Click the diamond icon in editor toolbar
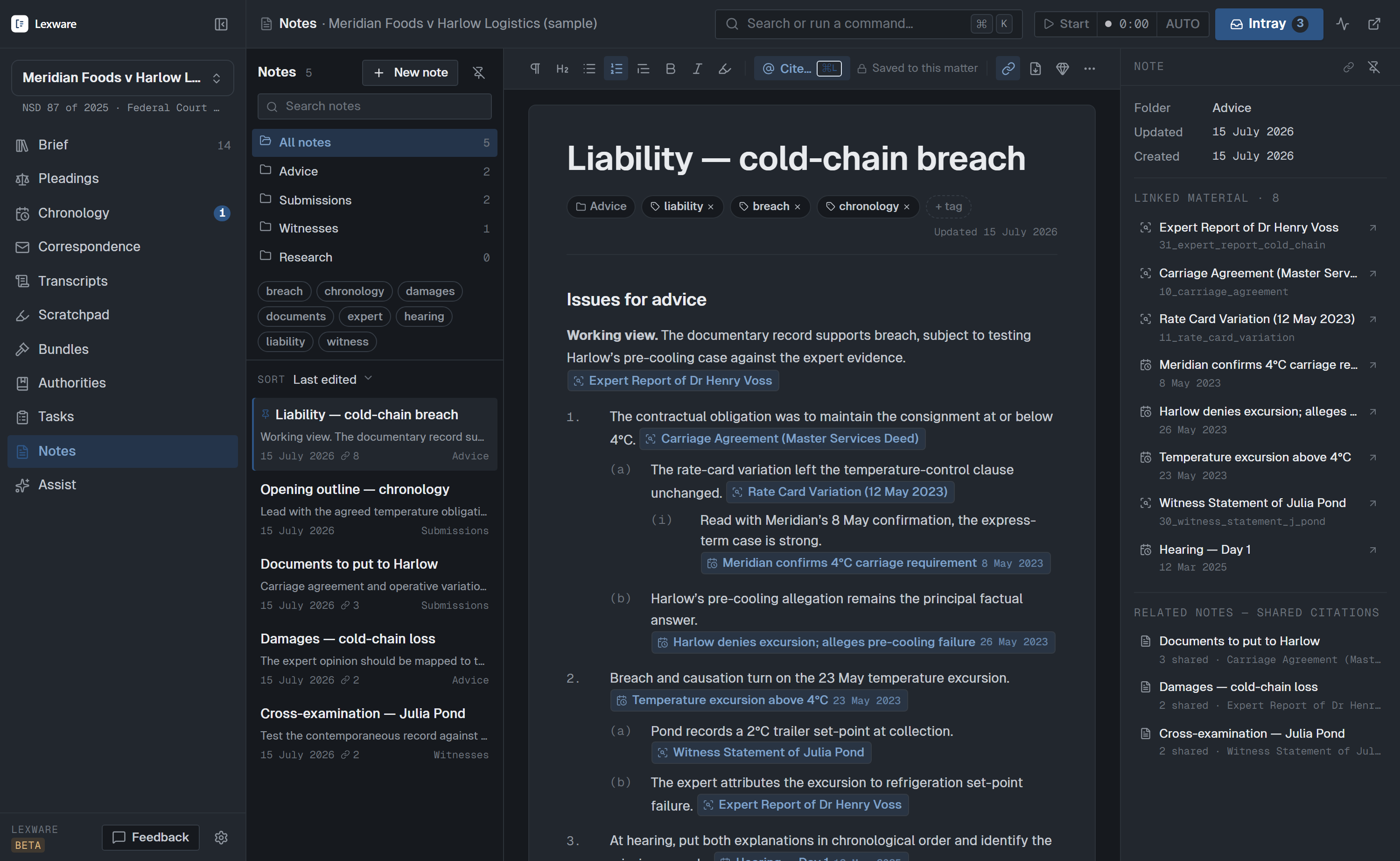Screen dimensions: 1400x861 pyautogui.click(x=1062, y=68)
